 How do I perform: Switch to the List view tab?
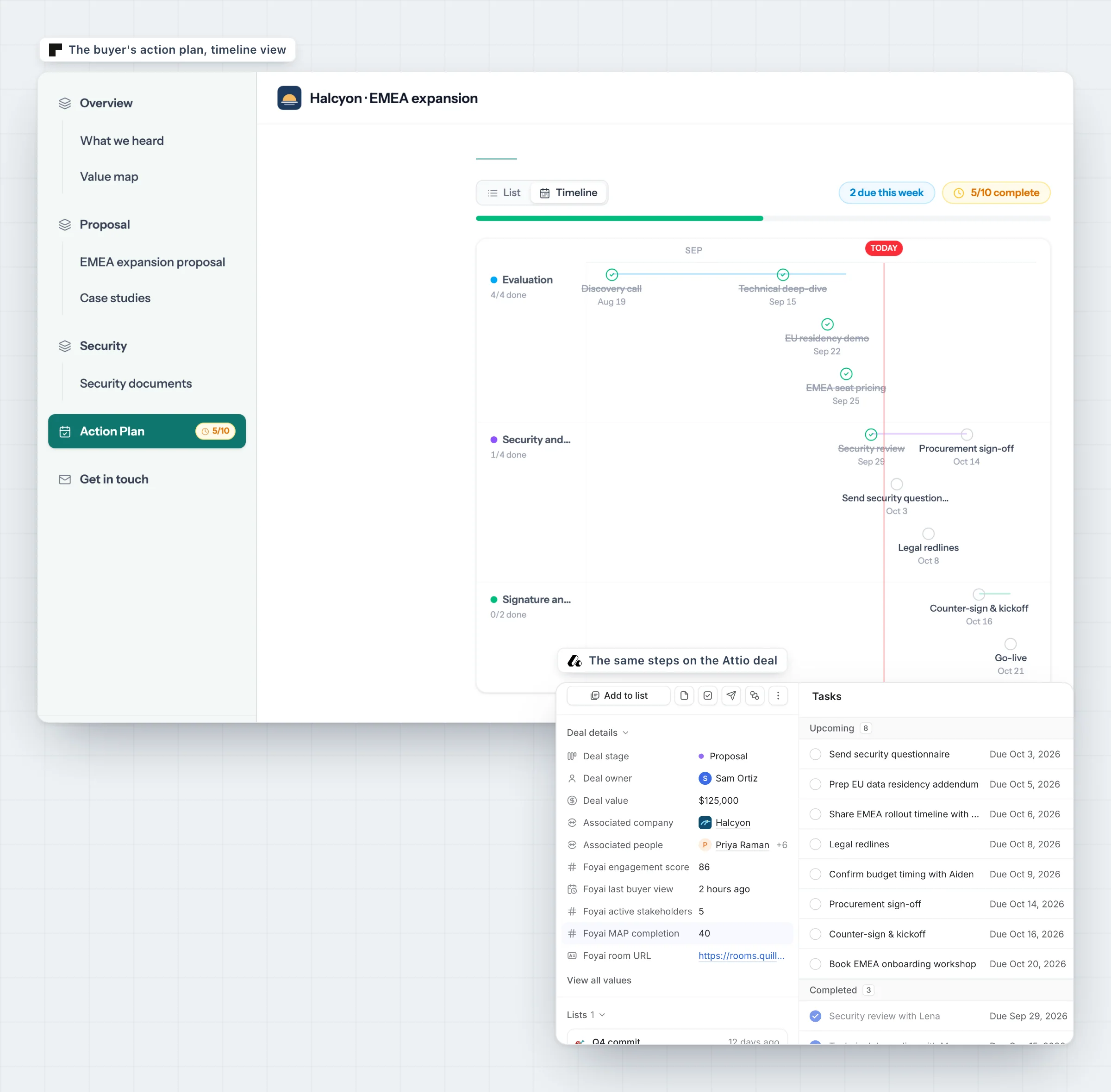point(504,192)
